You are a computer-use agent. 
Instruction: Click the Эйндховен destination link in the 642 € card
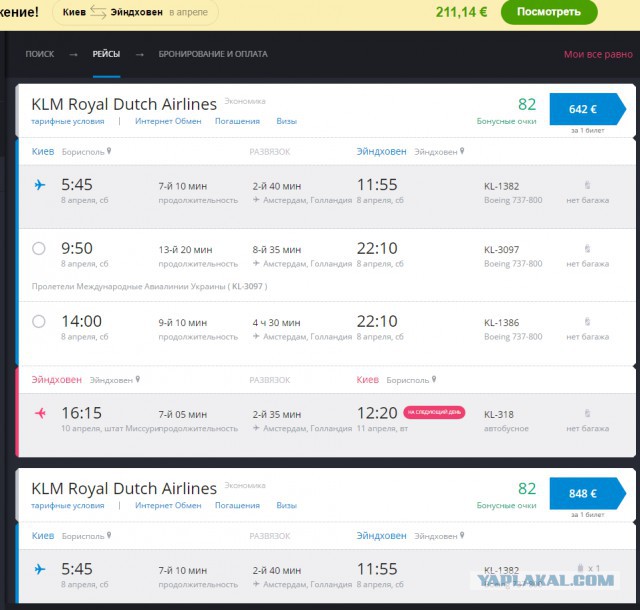[381, 151]
